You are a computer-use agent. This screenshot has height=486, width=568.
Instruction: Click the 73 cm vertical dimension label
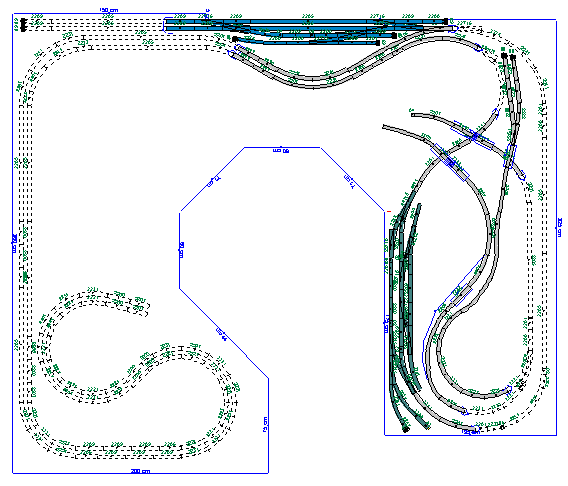(265, 424)
